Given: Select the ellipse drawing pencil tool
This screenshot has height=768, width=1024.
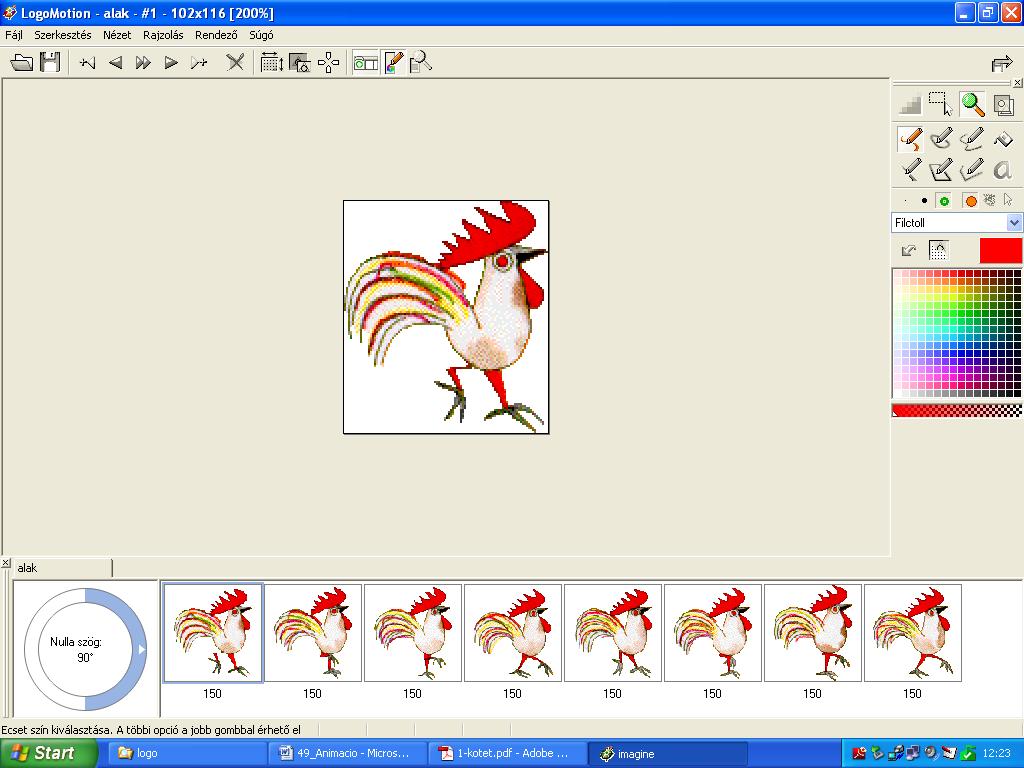Looking at the screenshot, I should 941,139.
